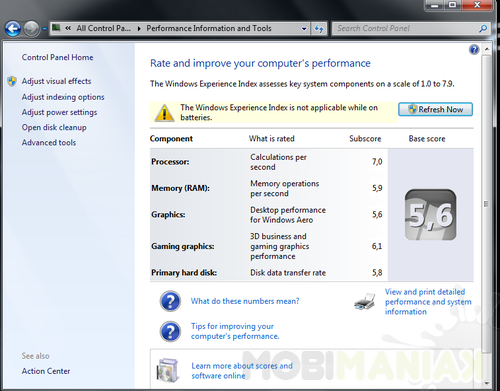Image resolution: width=500 pixels, height=391 pixels.
Task: Open Control Panel Home
Action: (x=57, y=57)
